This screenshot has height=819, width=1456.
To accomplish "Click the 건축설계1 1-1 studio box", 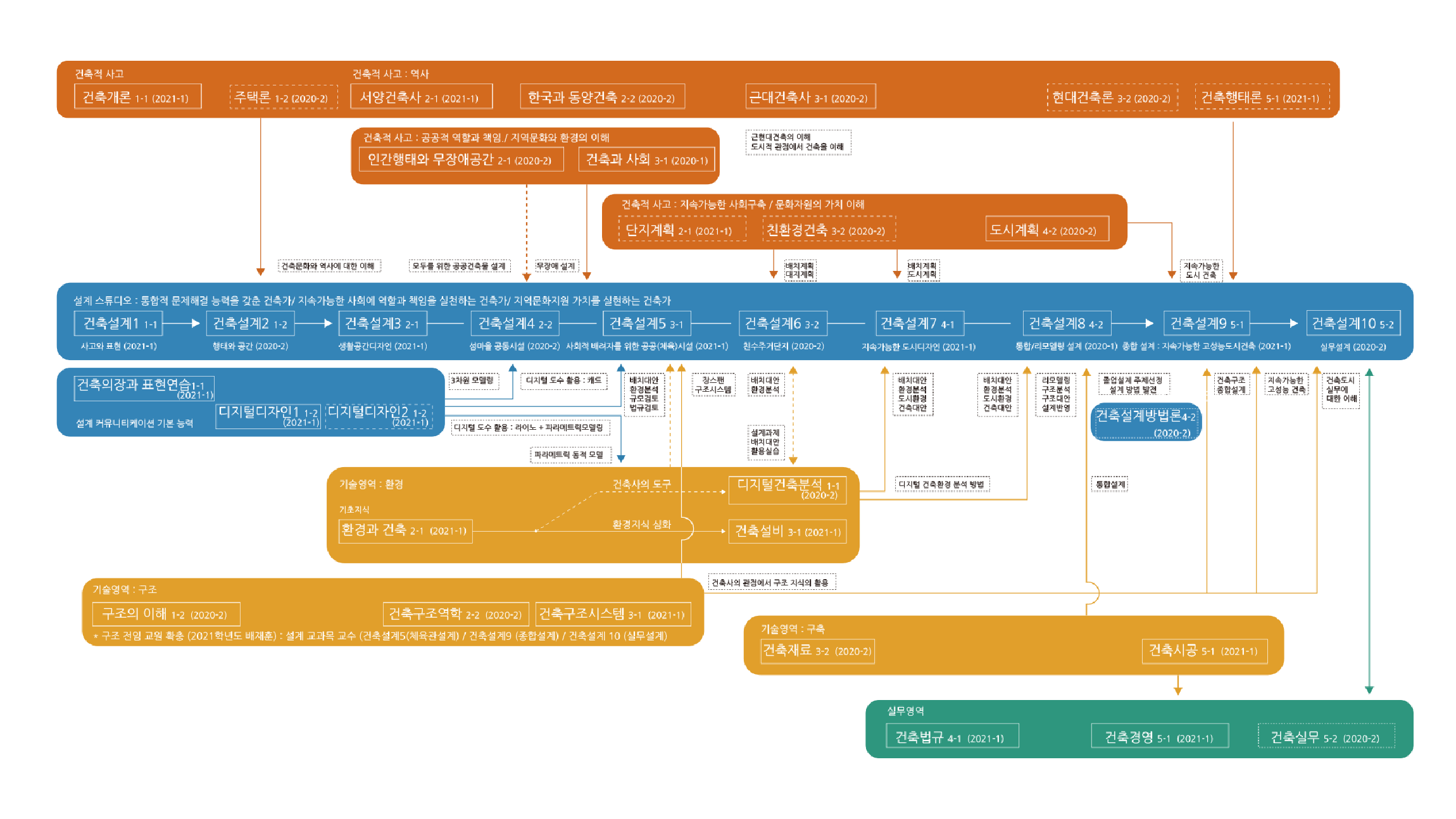I will (x=118, y=323).
